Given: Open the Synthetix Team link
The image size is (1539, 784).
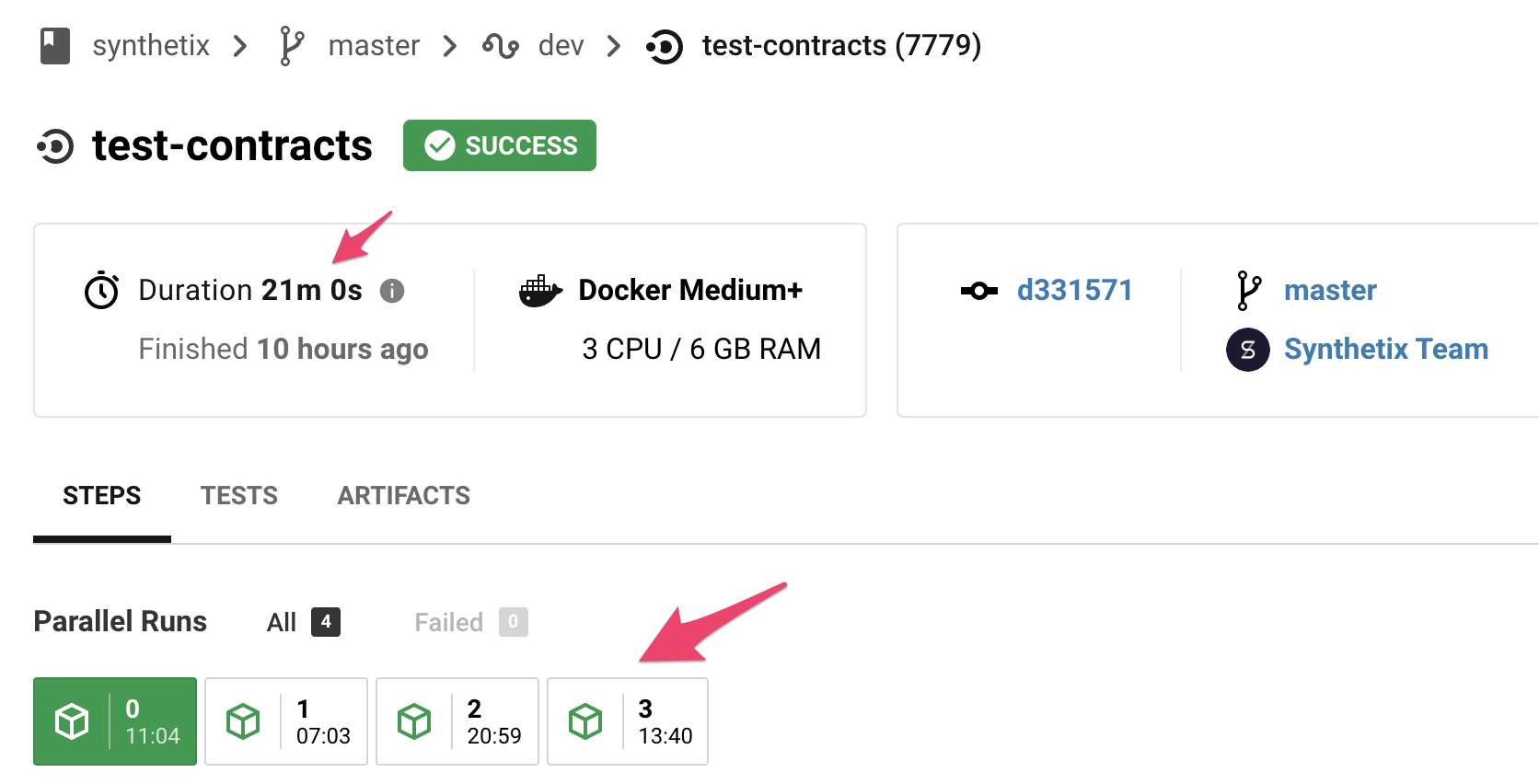Looking at the screenshot, I should click(x=1385, y=350).
